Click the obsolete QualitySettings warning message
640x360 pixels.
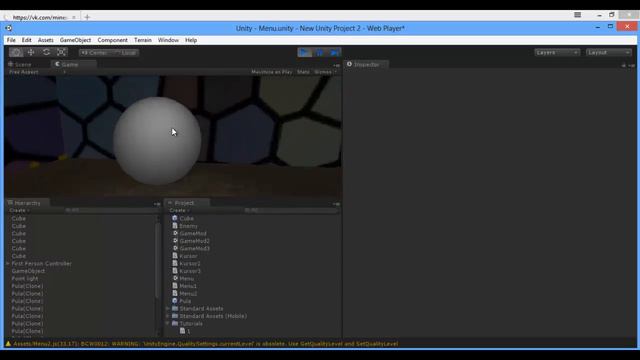[x=205, y=344]
